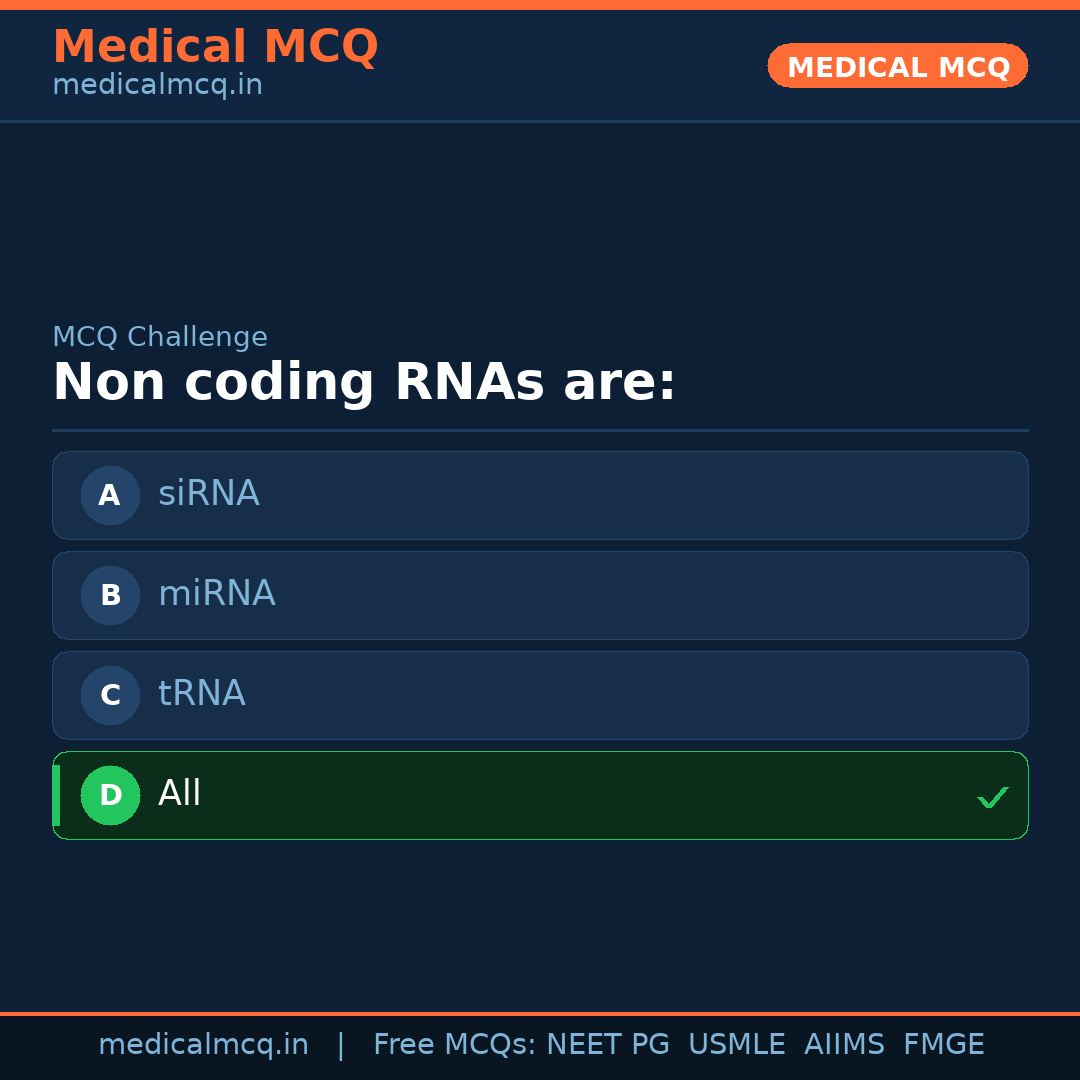Open the Medical MCQ header title
Screen dimensions: 1080x1080
pyautogui.click(x=215, y=47)
